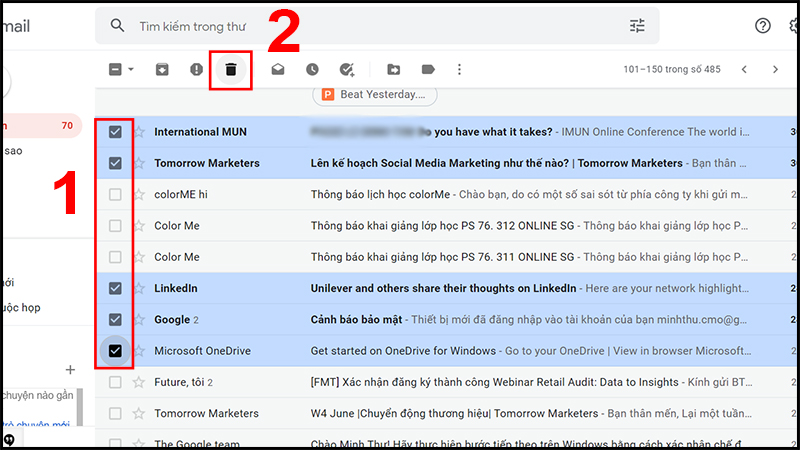Go to older emails page arrow
The width and height of the screenshot is (800, 450).
(775, 69)
